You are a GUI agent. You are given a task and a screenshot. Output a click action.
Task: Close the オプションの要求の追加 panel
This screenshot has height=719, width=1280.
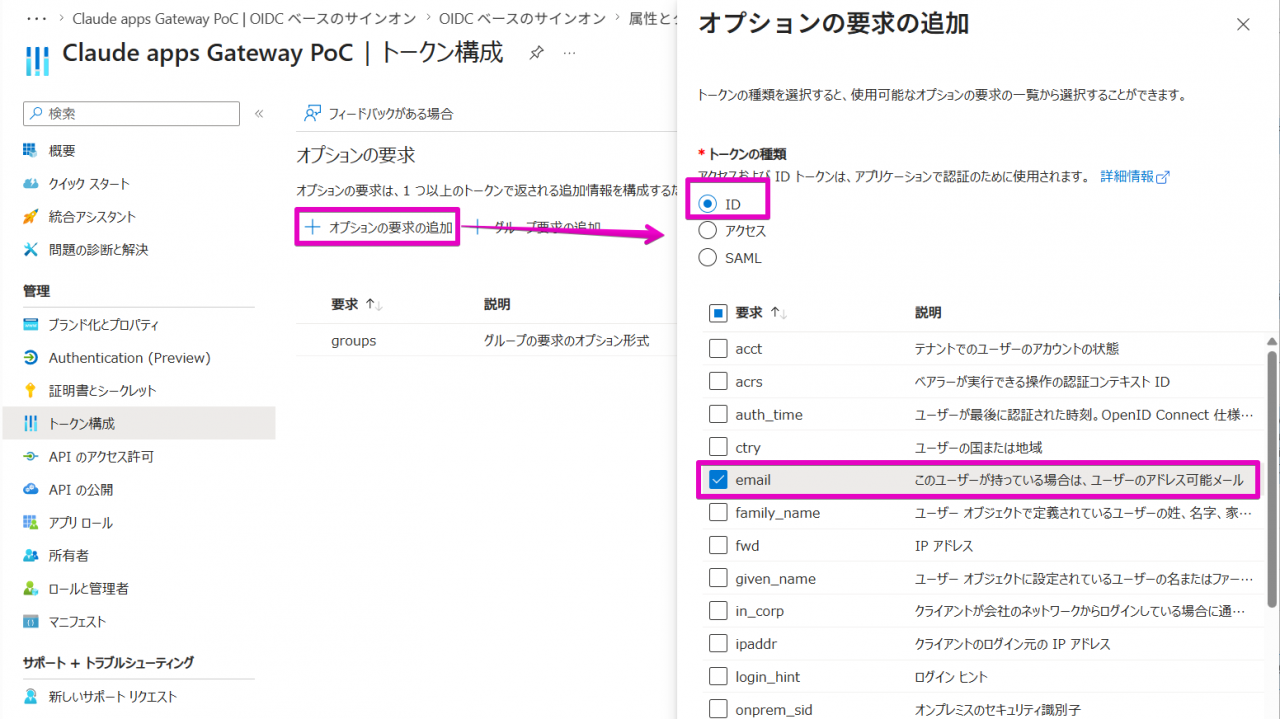pos(1243,25)
